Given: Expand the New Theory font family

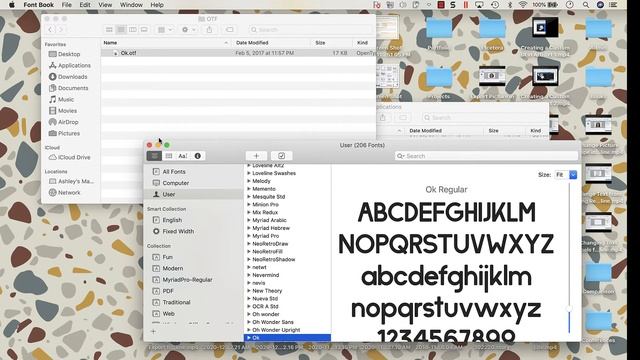Looking at the screenshot, I should [249, 291].
